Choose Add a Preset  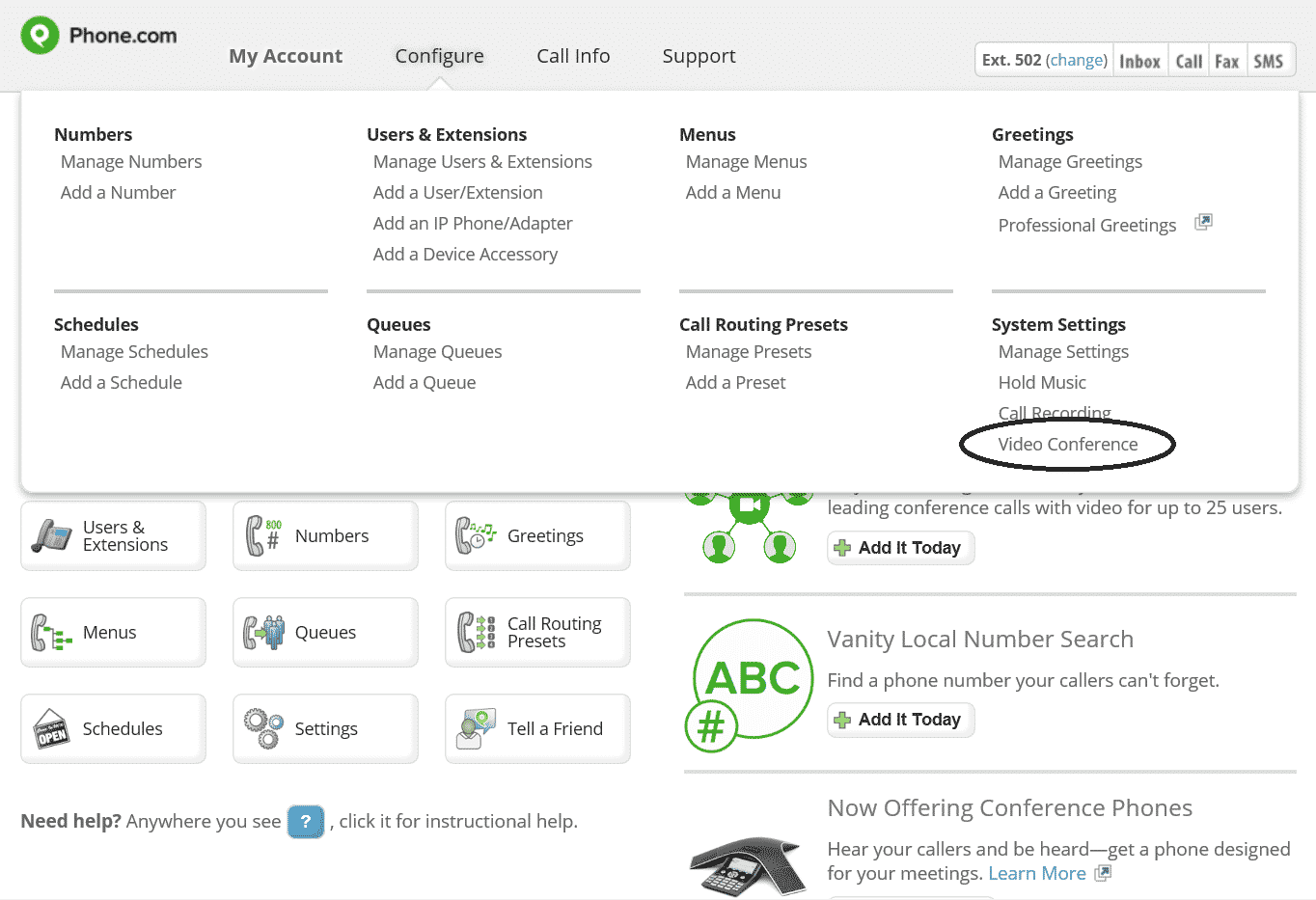coord(736,383)
